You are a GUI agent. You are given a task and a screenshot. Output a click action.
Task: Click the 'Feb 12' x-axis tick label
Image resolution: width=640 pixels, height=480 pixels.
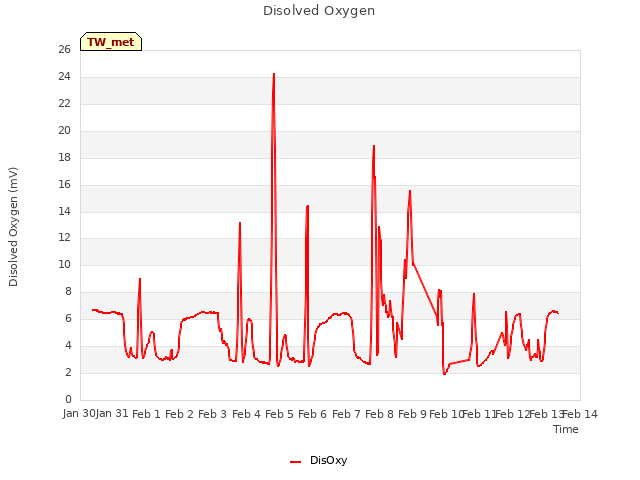(512, 414)
